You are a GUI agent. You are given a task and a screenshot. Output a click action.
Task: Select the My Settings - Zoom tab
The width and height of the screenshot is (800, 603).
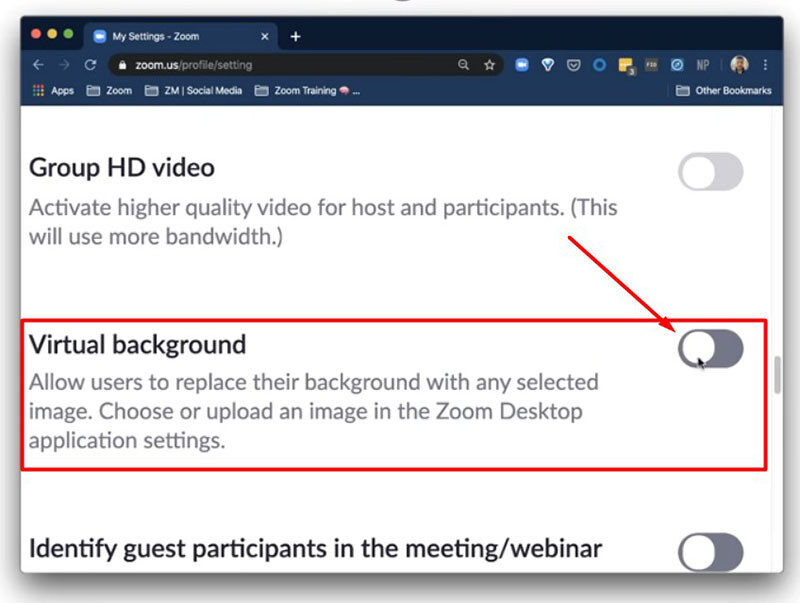click(181, 36)
